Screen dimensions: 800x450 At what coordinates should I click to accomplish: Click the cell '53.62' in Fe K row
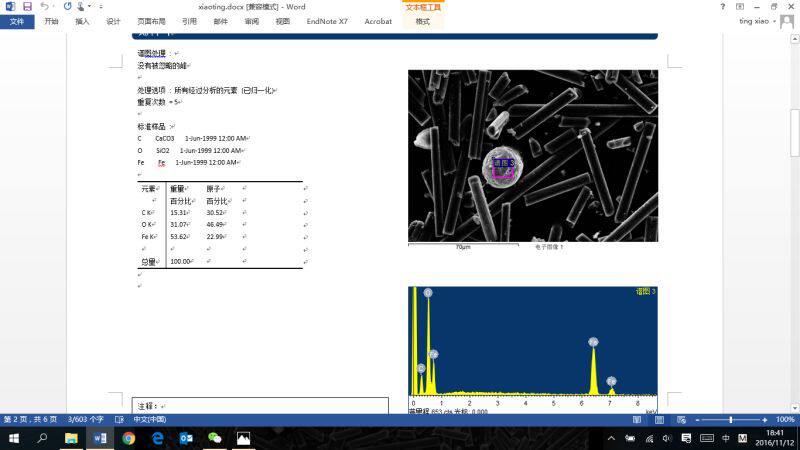click(x=178, y=237)
